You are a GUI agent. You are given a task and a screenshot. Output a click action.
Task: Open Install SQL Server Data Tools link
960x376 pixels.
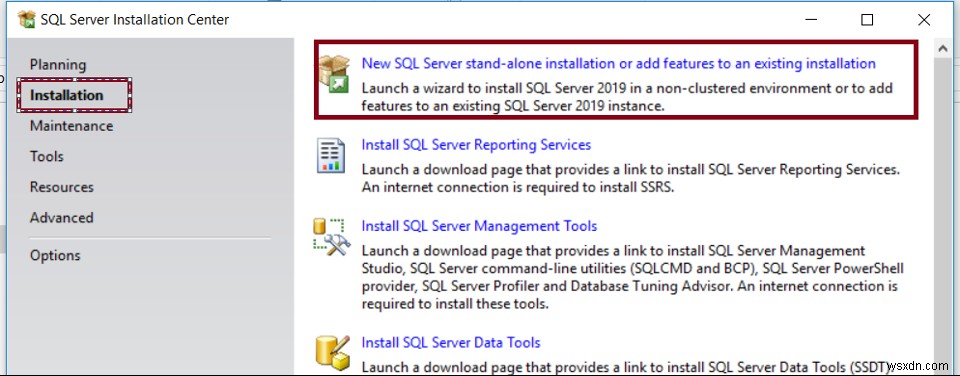pos(451,342)
